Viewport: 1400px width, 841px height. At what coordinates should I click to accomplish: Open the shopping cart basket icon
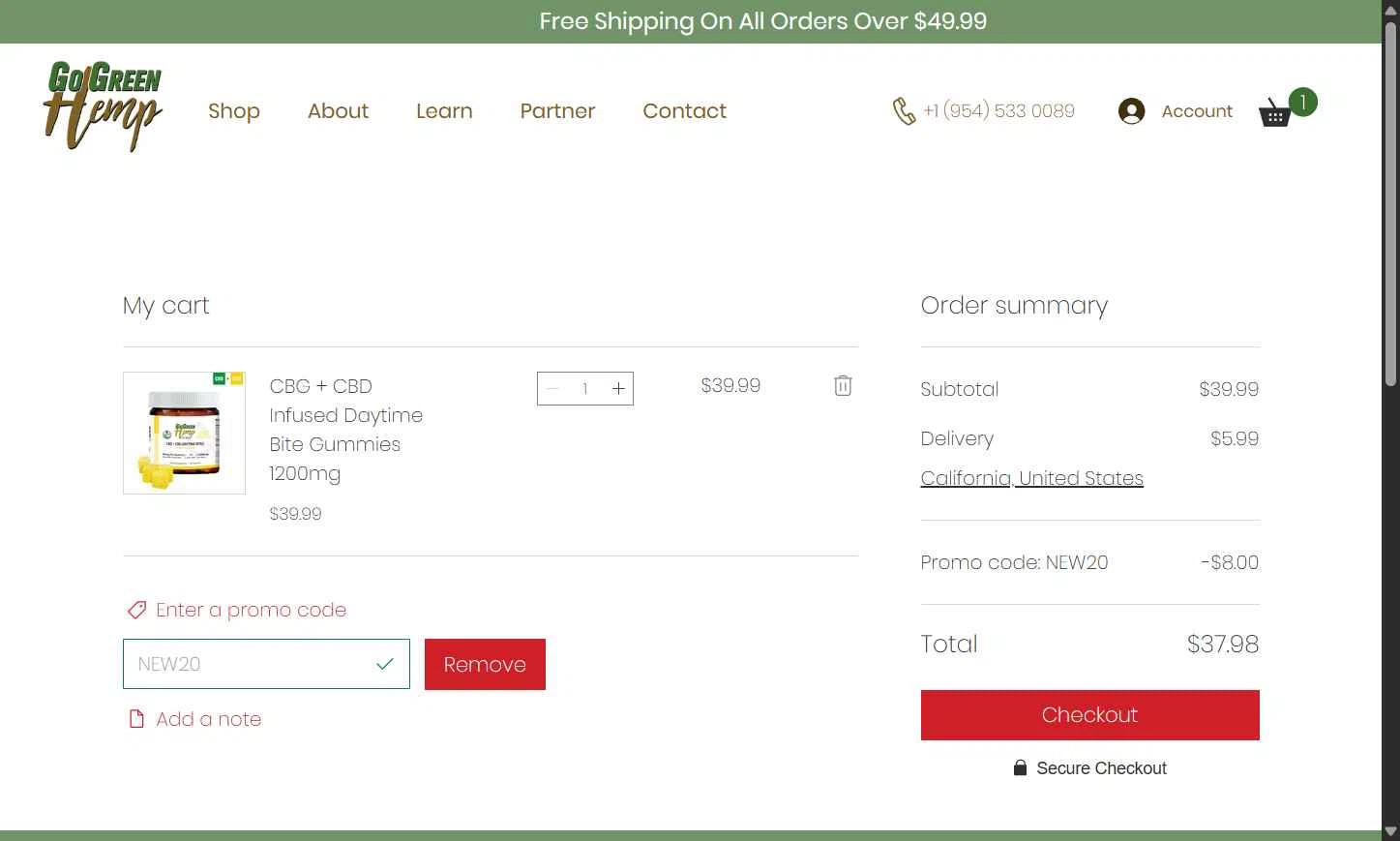point(1274,113)
